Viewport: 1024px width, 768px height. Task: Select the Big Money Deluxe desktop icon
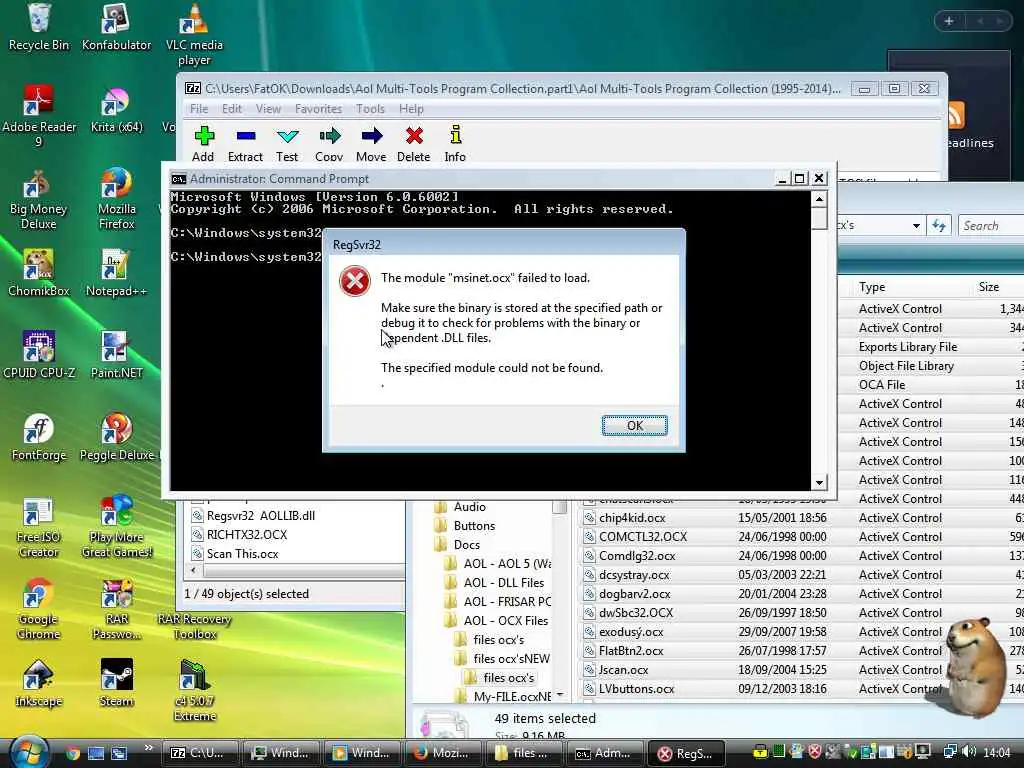(x=39, y=199)
